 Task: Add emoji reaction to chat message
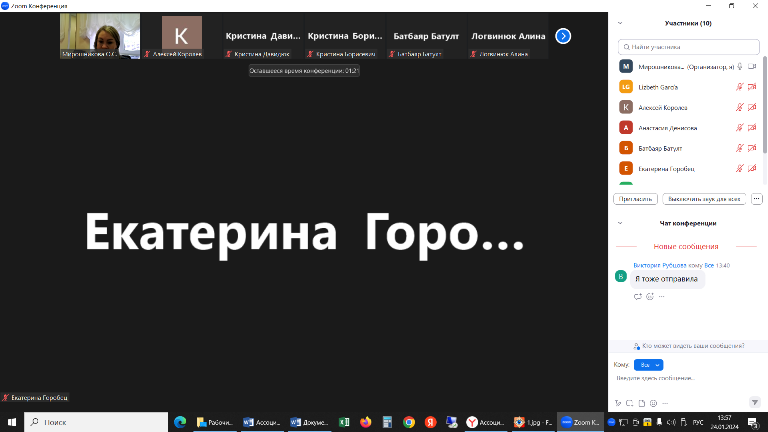[x=650, y=296]
